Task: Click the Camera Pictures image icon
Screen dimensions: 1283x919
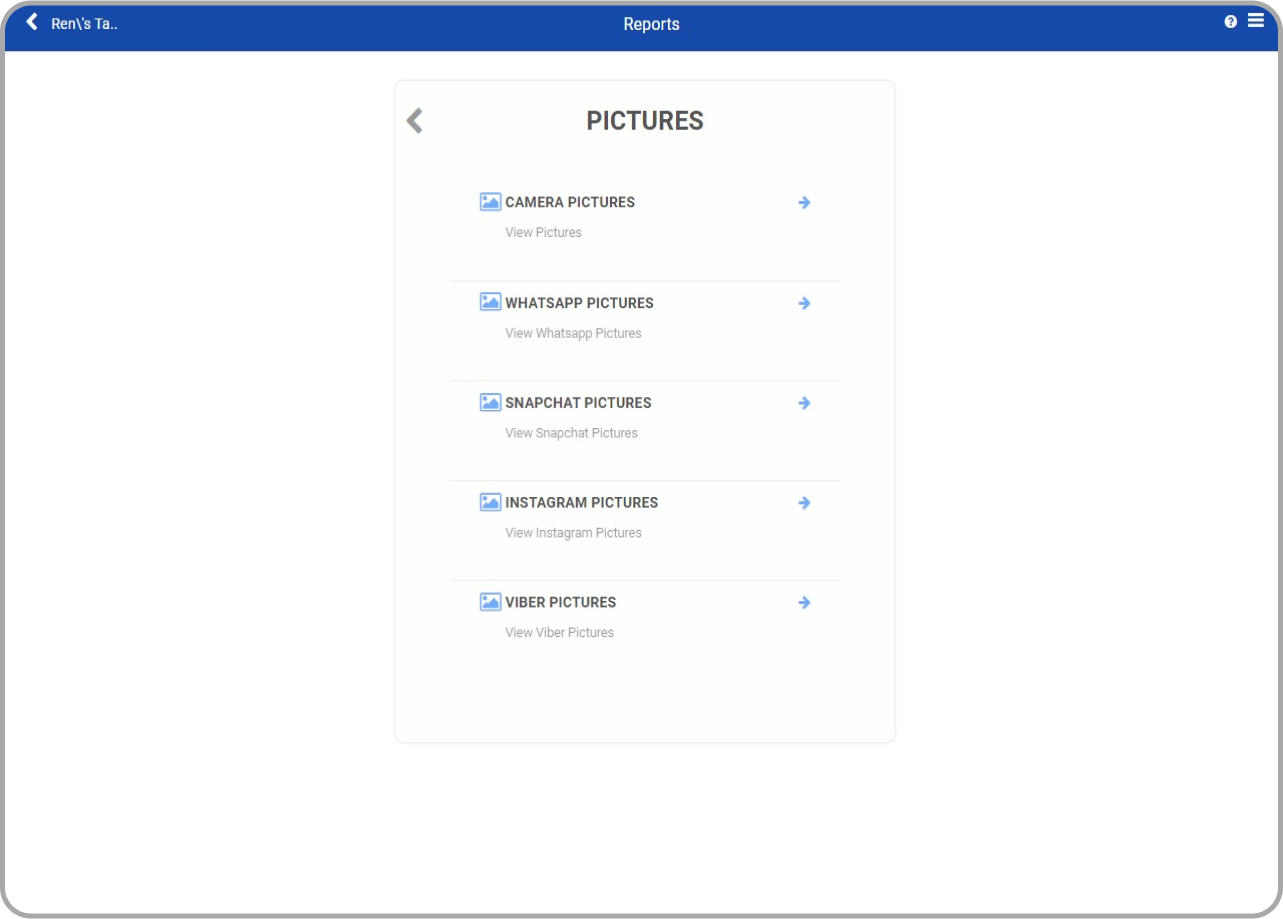Action: point(490,202)
